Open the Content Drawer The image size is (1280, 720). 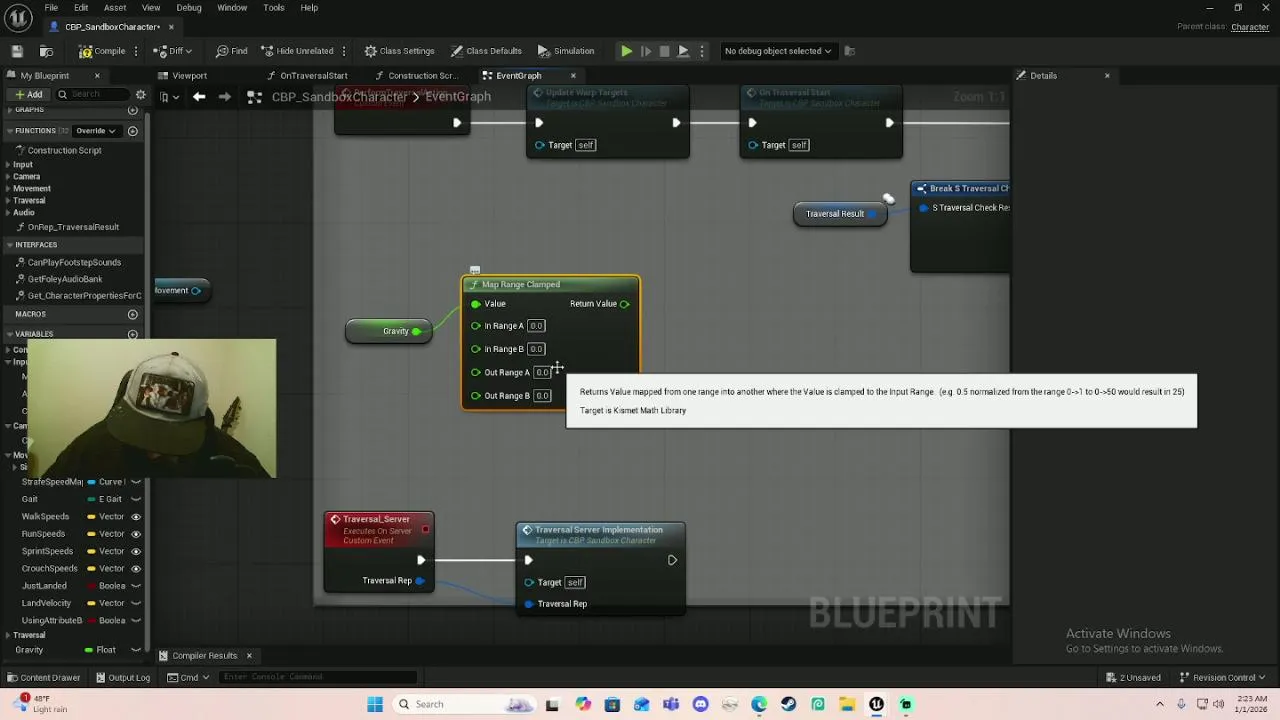click(x=43, y=678)
